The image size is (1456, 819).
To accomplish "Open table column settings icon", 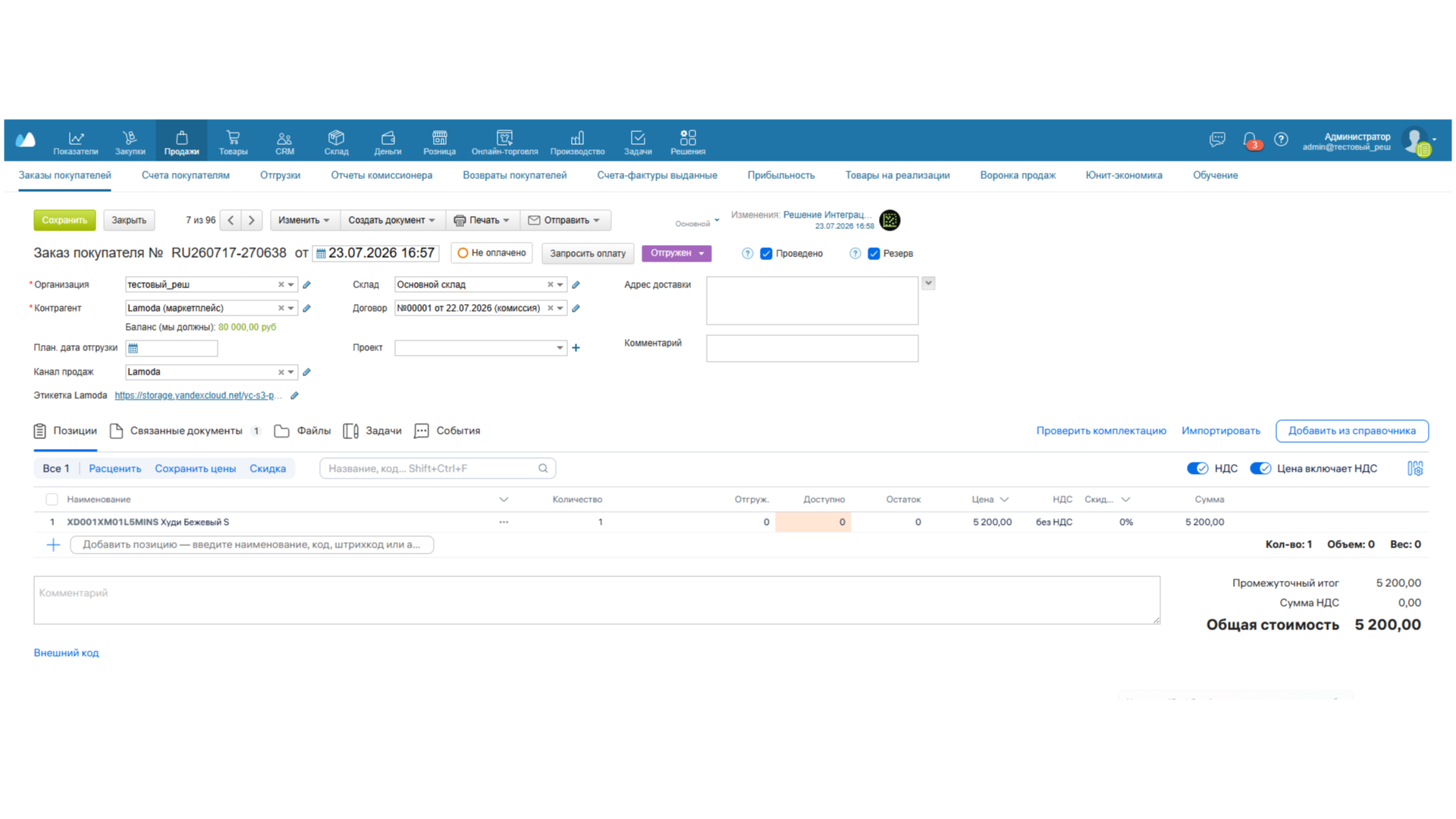I will pyautogui.click(x=1415, y=469).
